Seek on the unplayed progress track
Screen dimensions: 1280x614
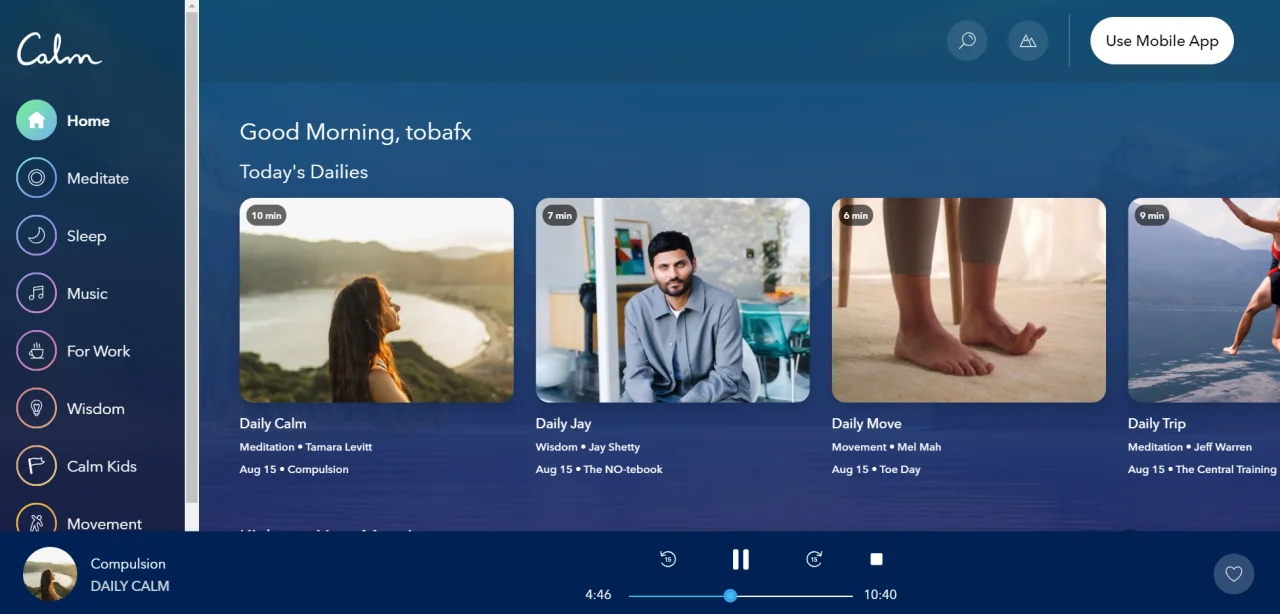click(x=795, y=595)
